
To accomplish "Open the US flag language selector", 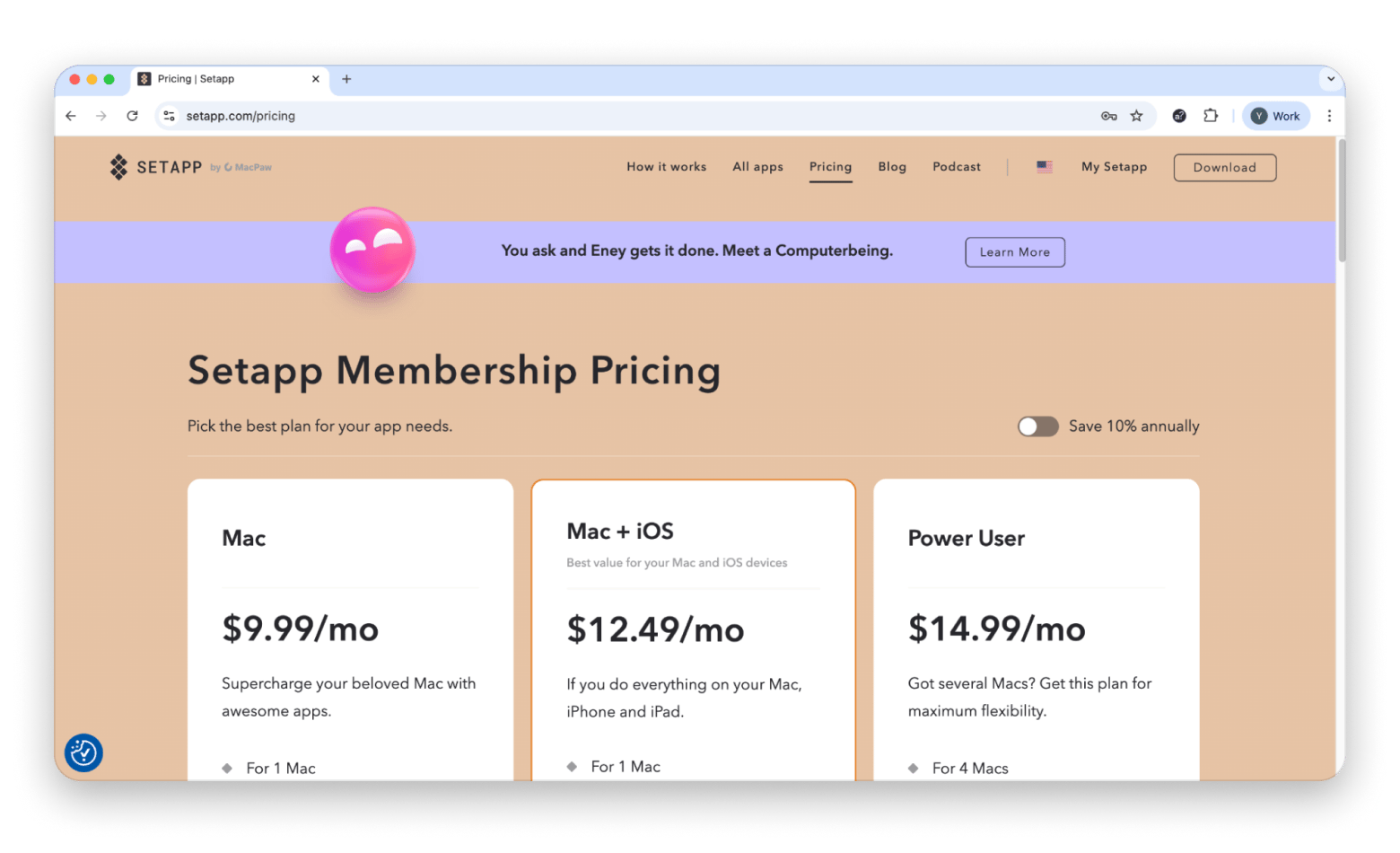I will [1045, 167].
